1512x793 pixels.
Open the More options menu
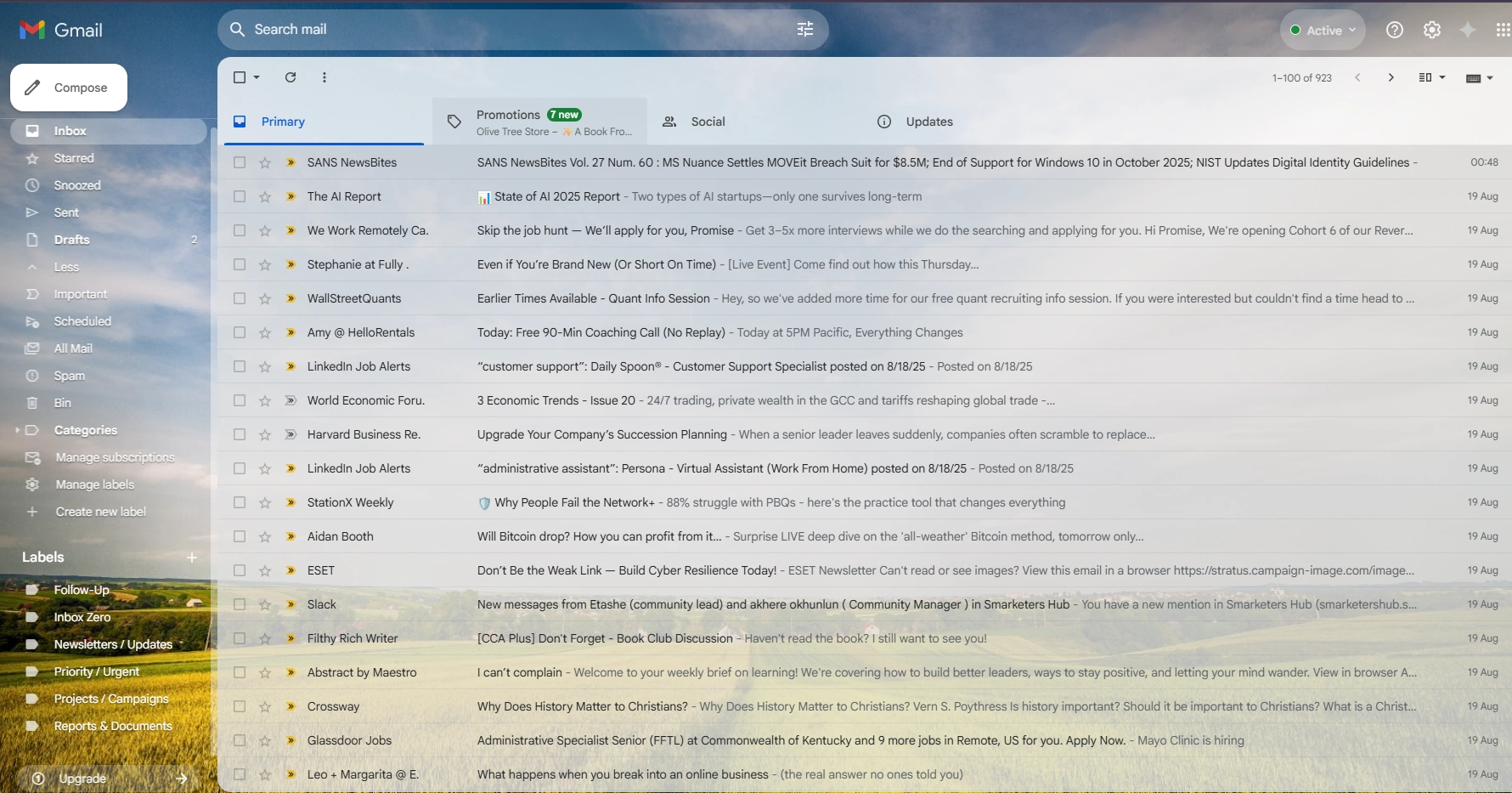coord(324,77)
